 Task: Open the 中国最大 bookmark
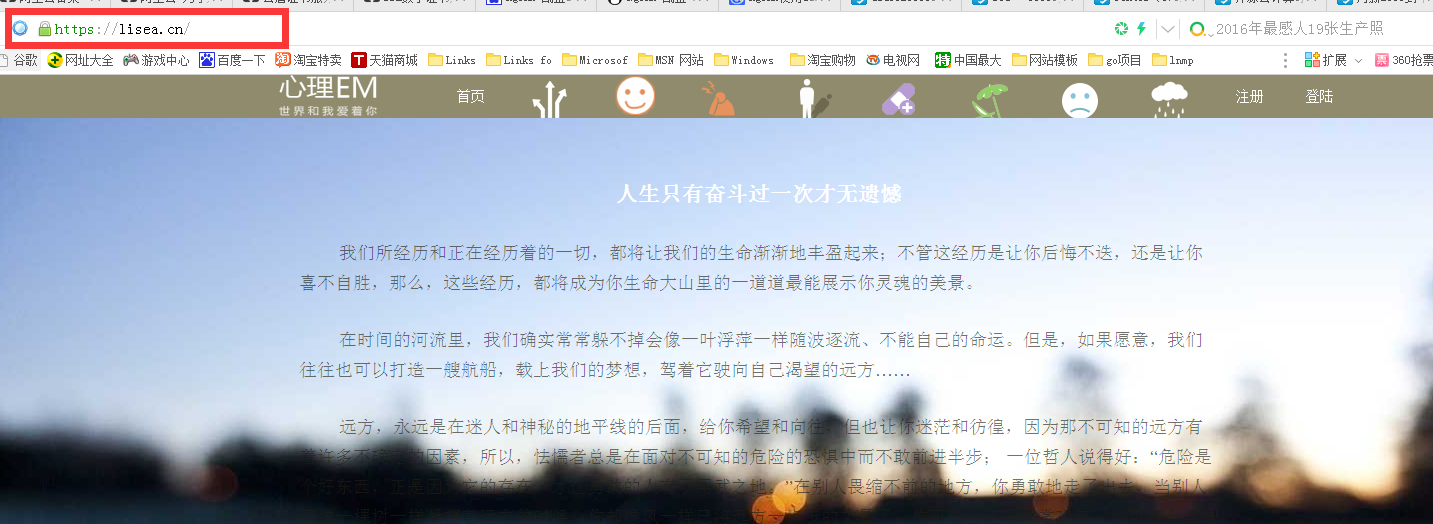[x=968, y=60]
